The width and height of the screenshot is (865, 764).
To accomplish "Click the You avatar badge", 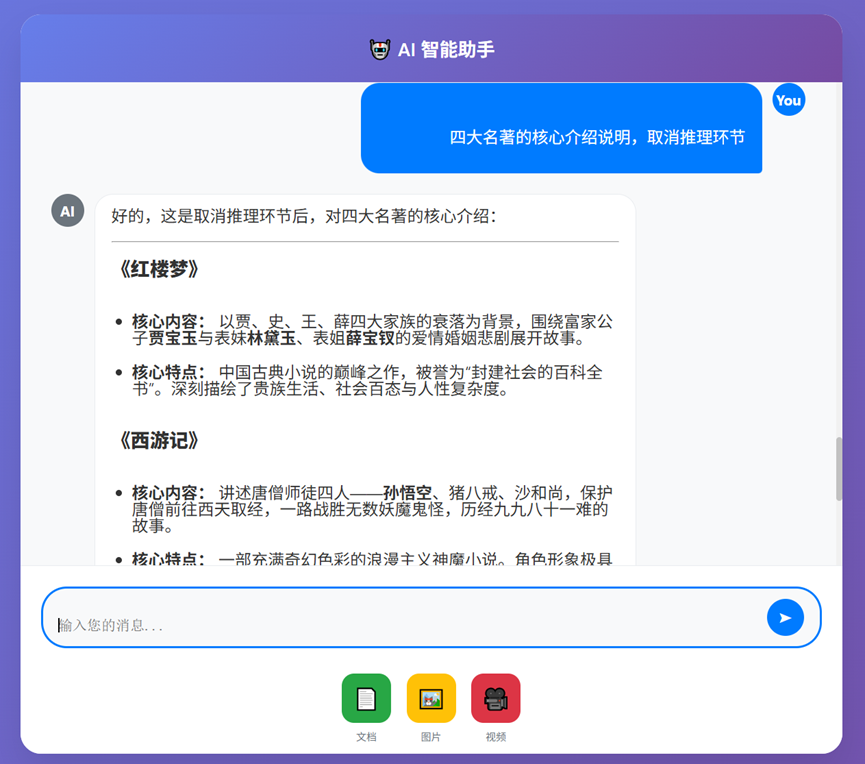I will coord(789,100).
